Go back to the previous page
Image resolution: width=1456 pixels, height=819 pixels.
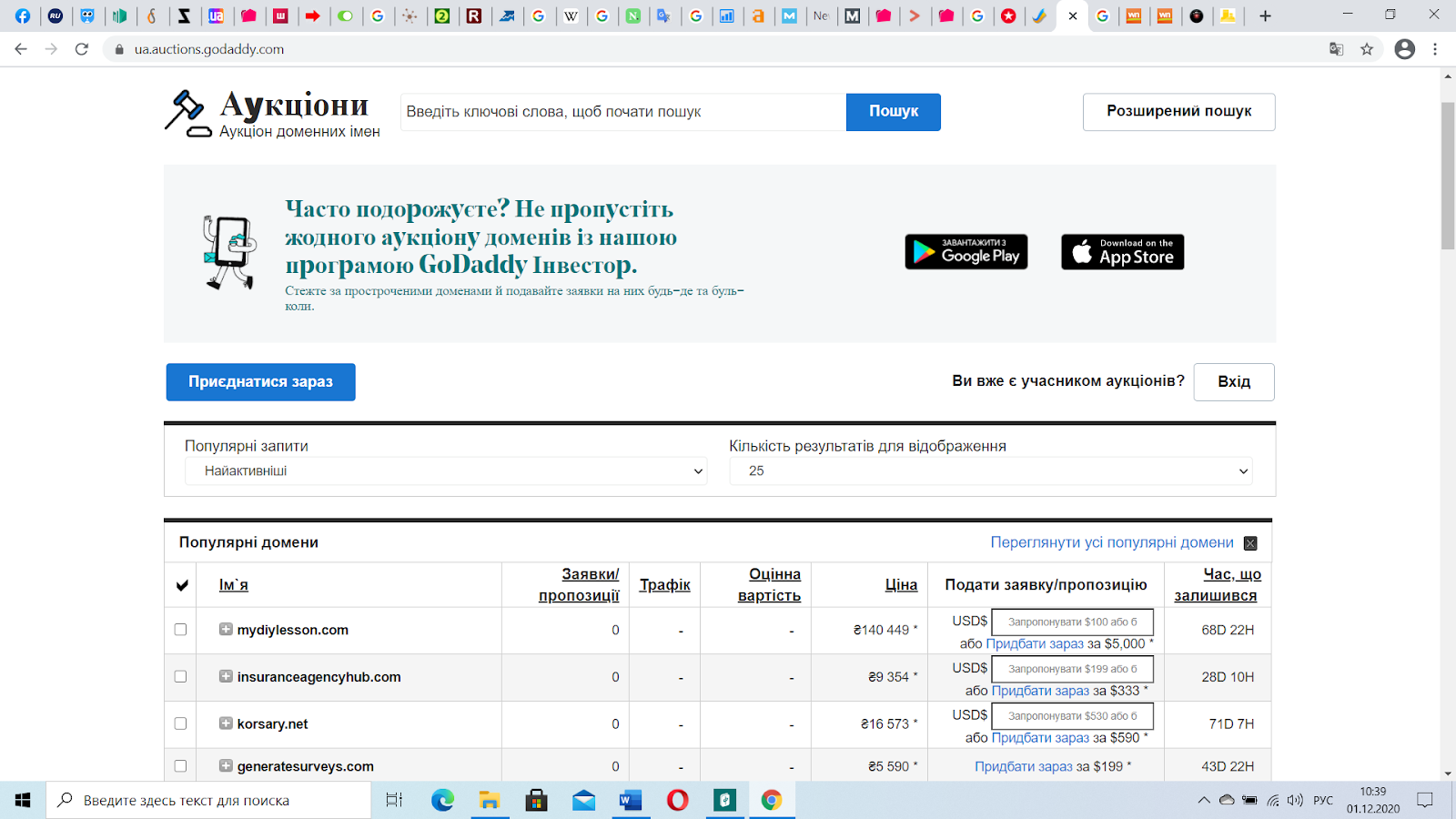pos(21,49)
